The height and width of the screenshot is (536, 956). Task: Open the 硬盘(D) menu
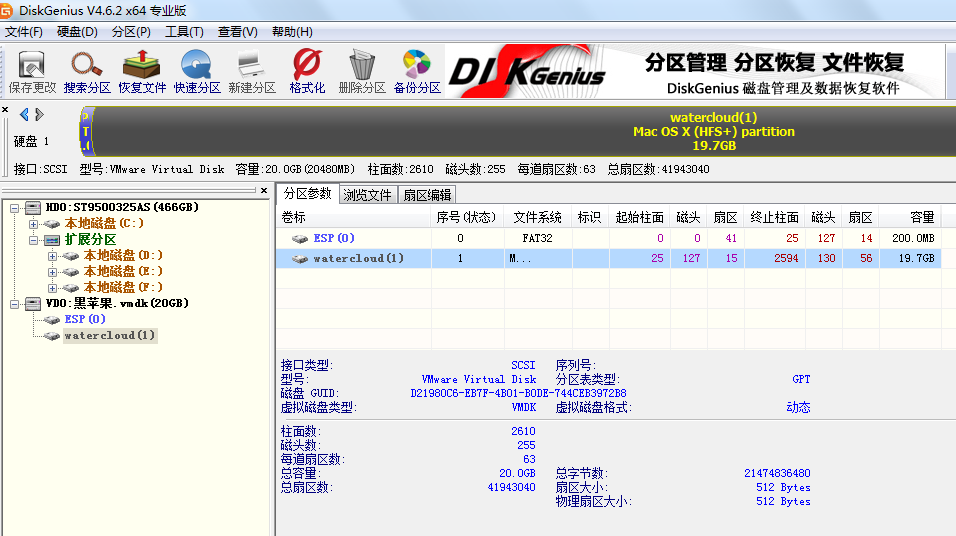coord(77,32)
